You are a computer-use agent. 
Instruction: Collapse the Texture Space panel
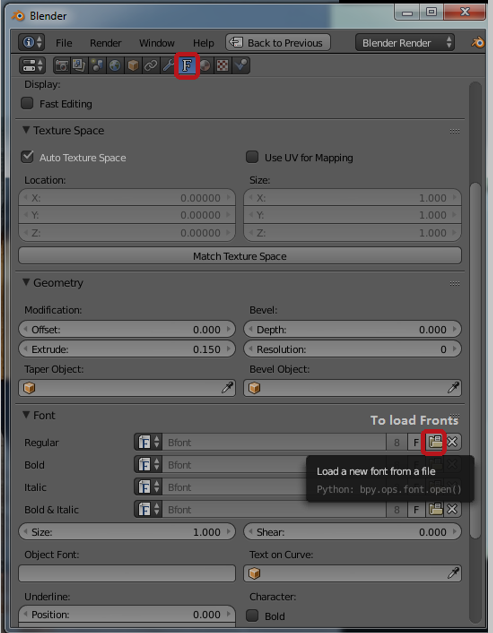point(26,130)
